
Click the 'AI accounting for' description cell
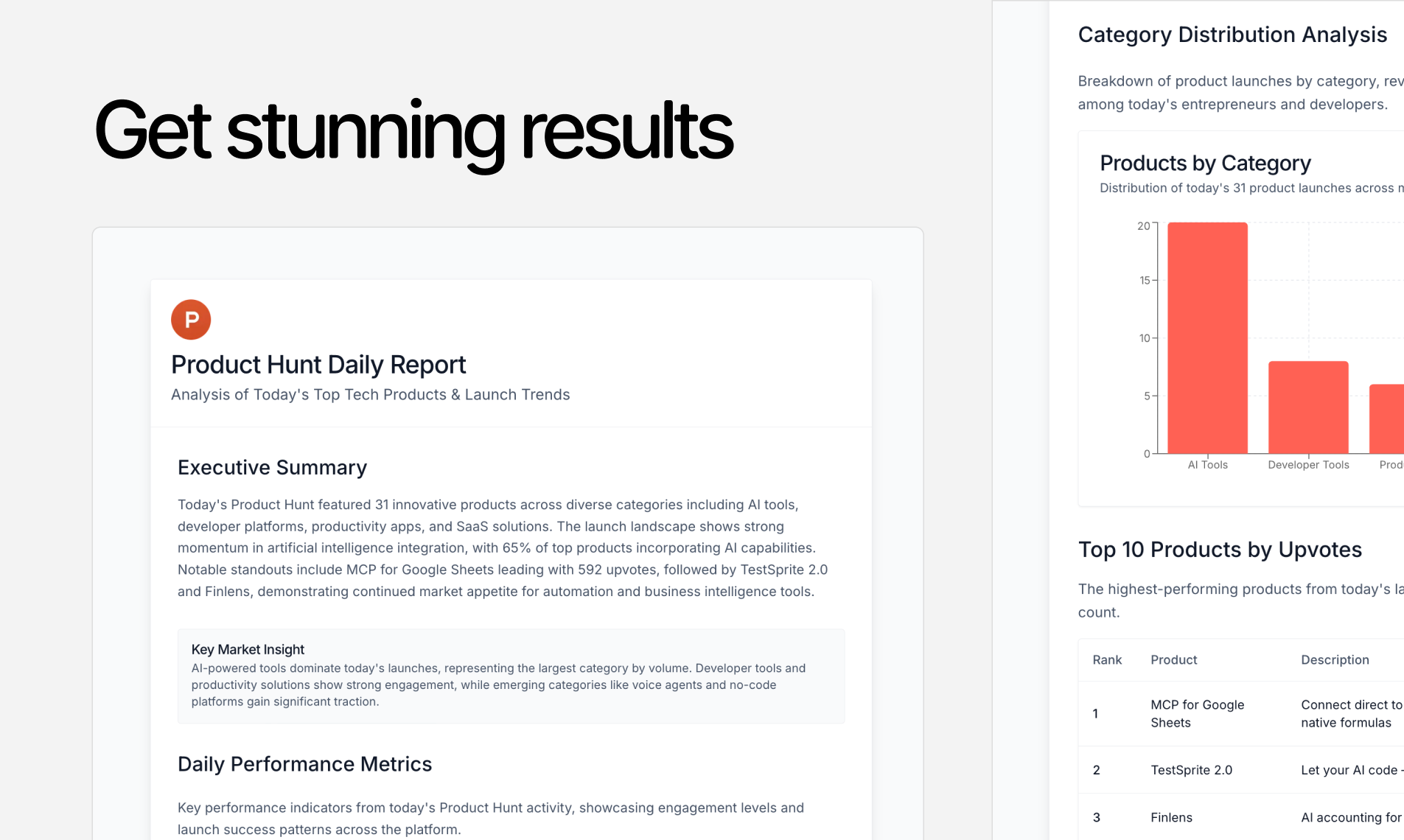(x=1352, y=817)
